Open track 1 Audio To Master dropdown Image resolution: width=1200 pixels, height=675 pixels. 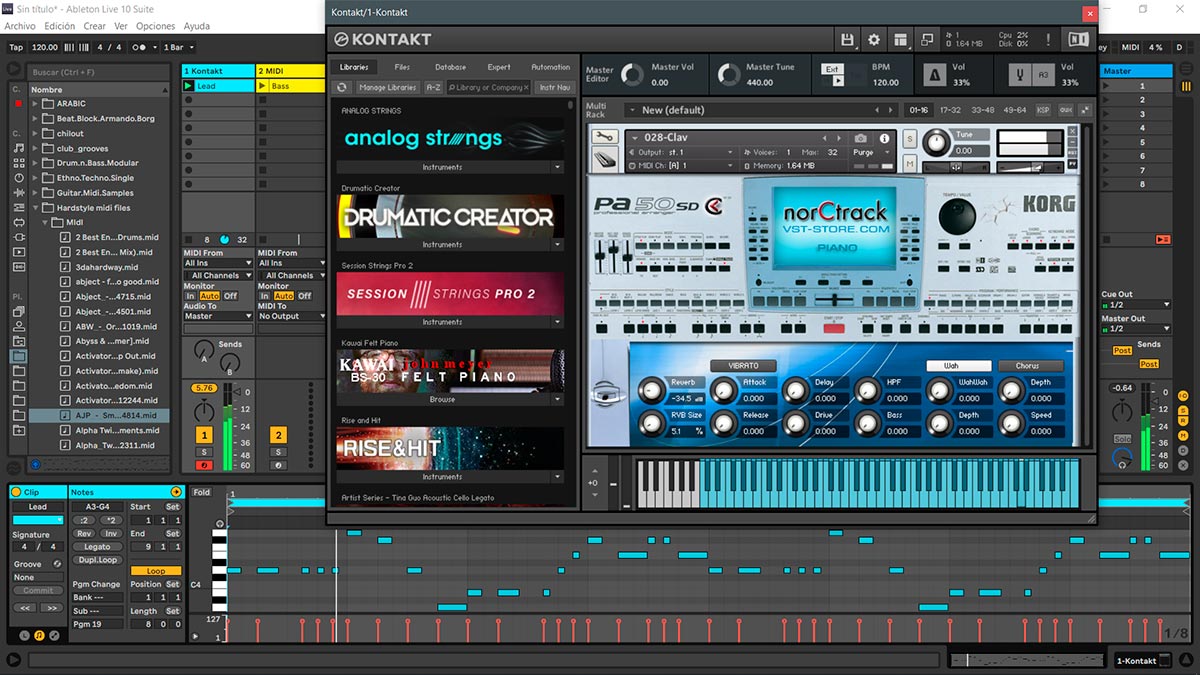click(217, 316)
